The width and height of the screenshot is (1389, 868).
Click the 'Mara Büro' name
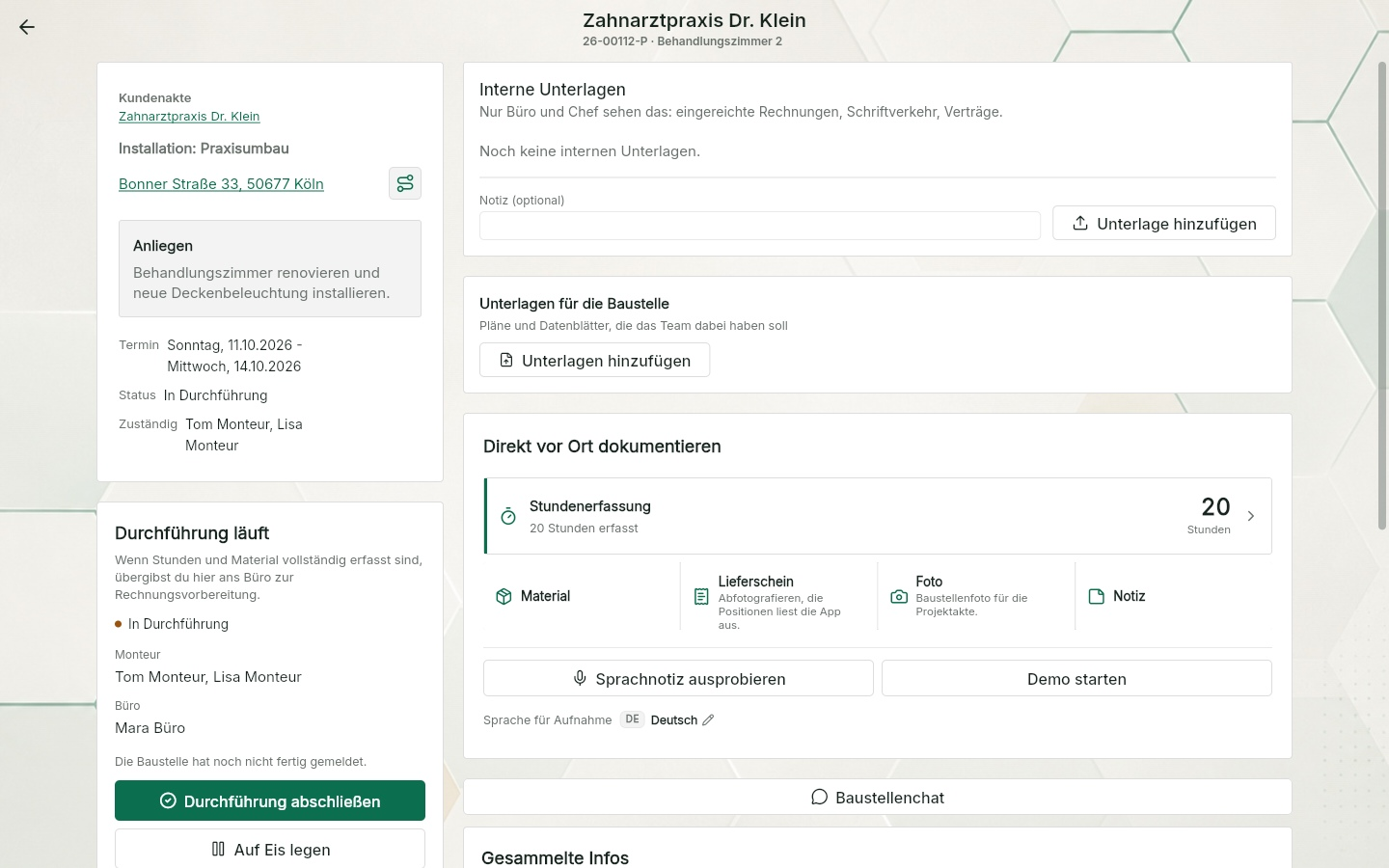pos(150,728)
